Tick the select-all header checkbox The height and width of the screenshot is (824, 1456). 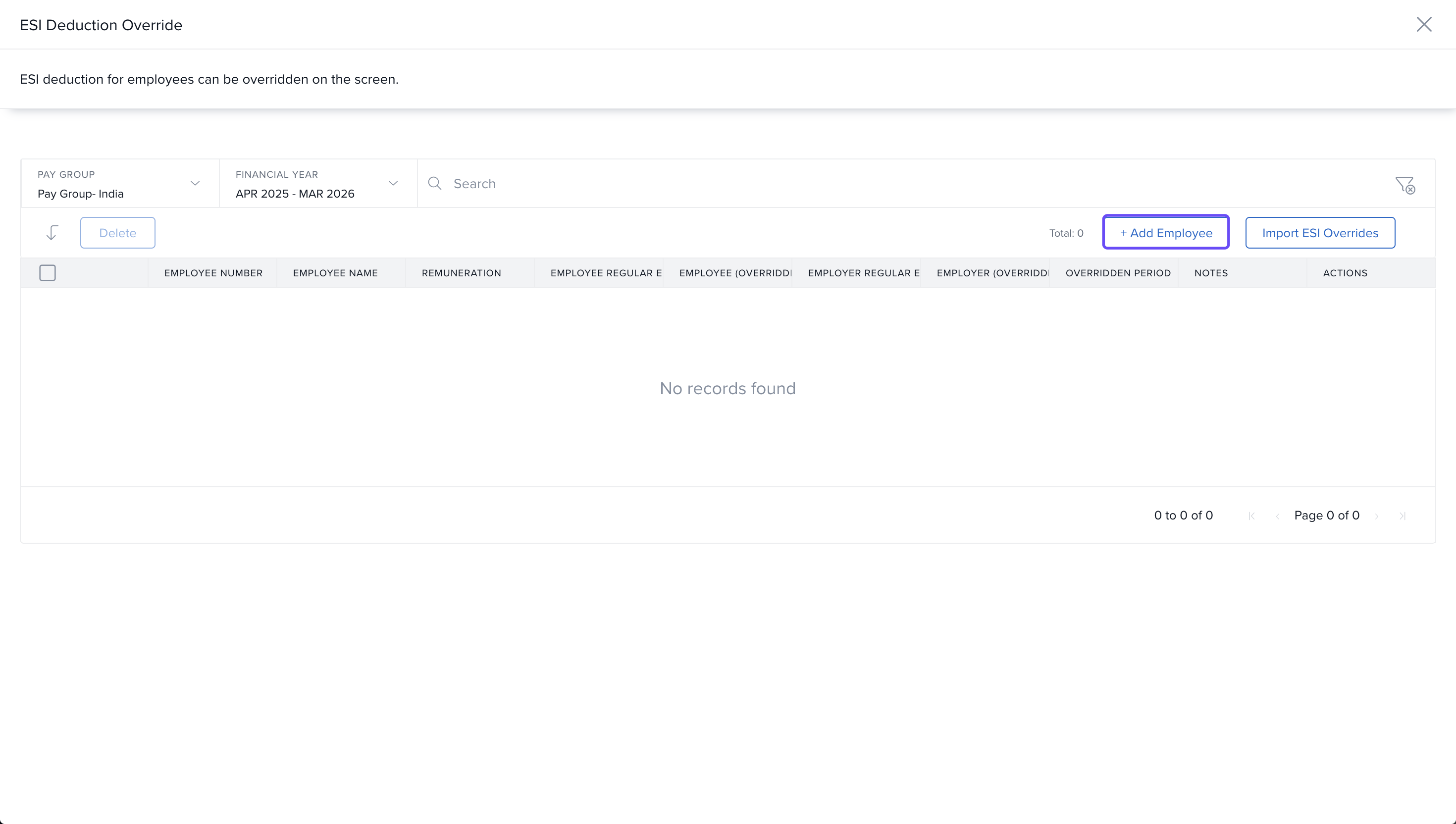(x=48, y=273)
